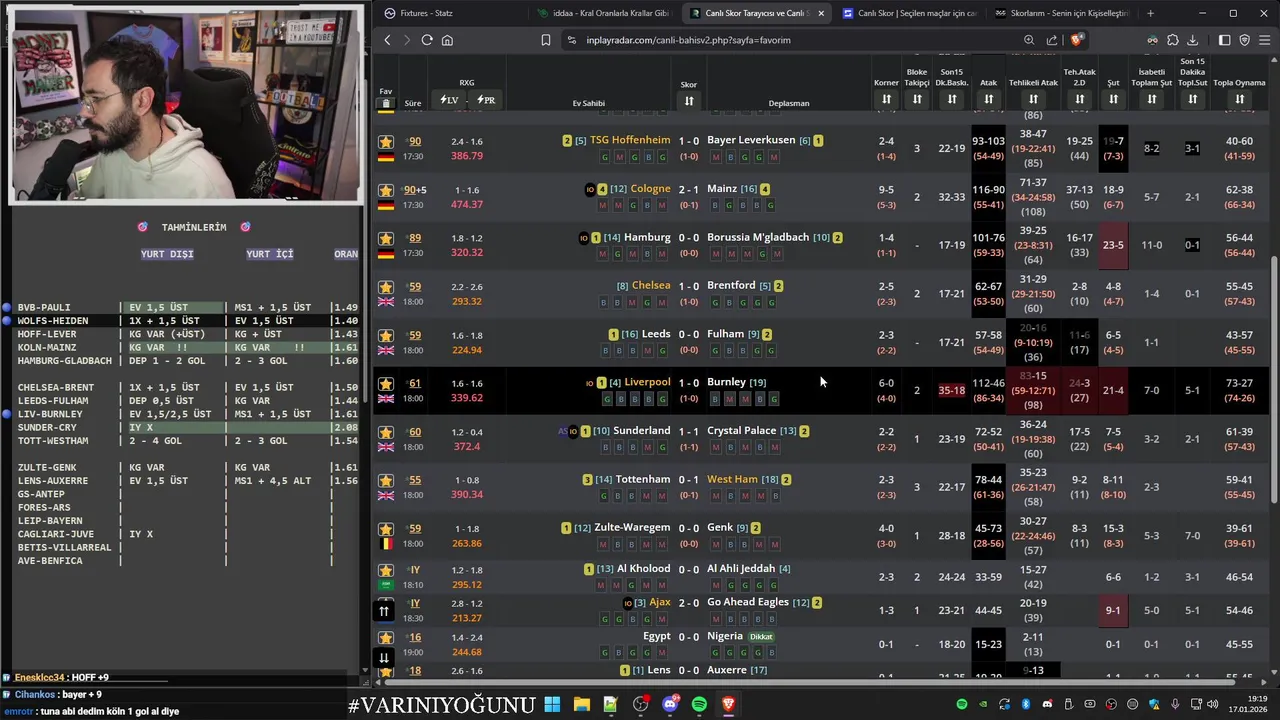
Task: Sort by the Tehlikeli Atak column
Action: [x=1033, y=99]
